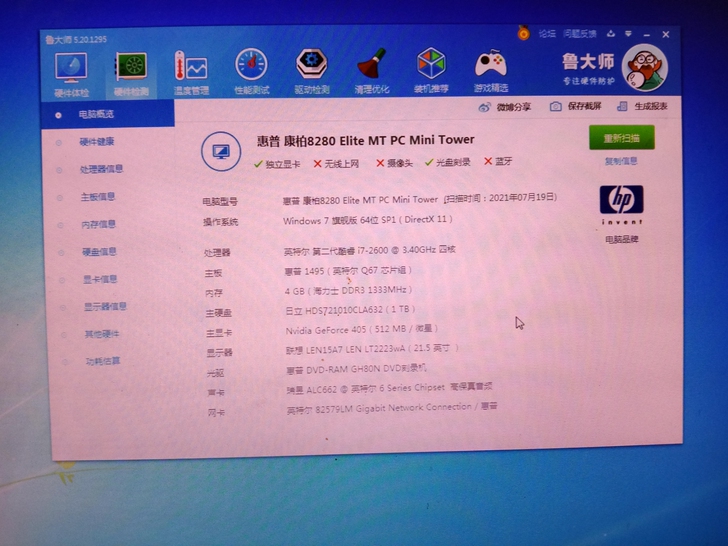Open 温度管理 temperature management
This screenshot has width=728, height=546.
pos(191,73)
